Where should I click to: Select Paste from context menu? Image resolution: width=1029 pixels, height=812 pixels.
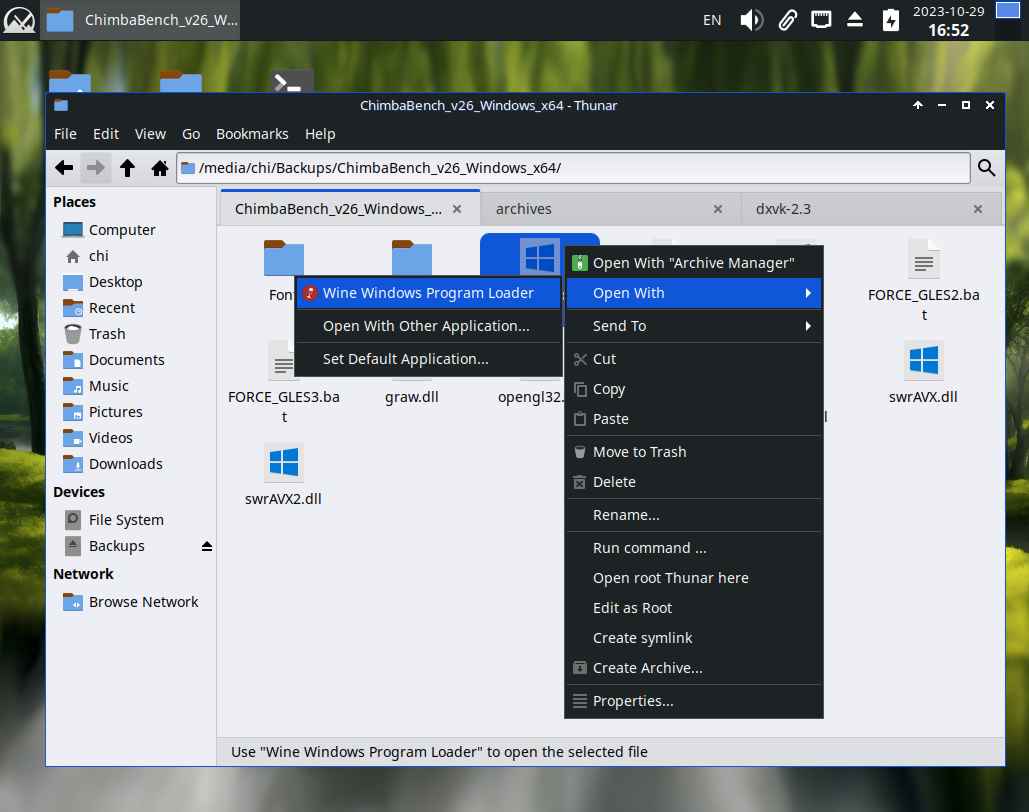694,419
